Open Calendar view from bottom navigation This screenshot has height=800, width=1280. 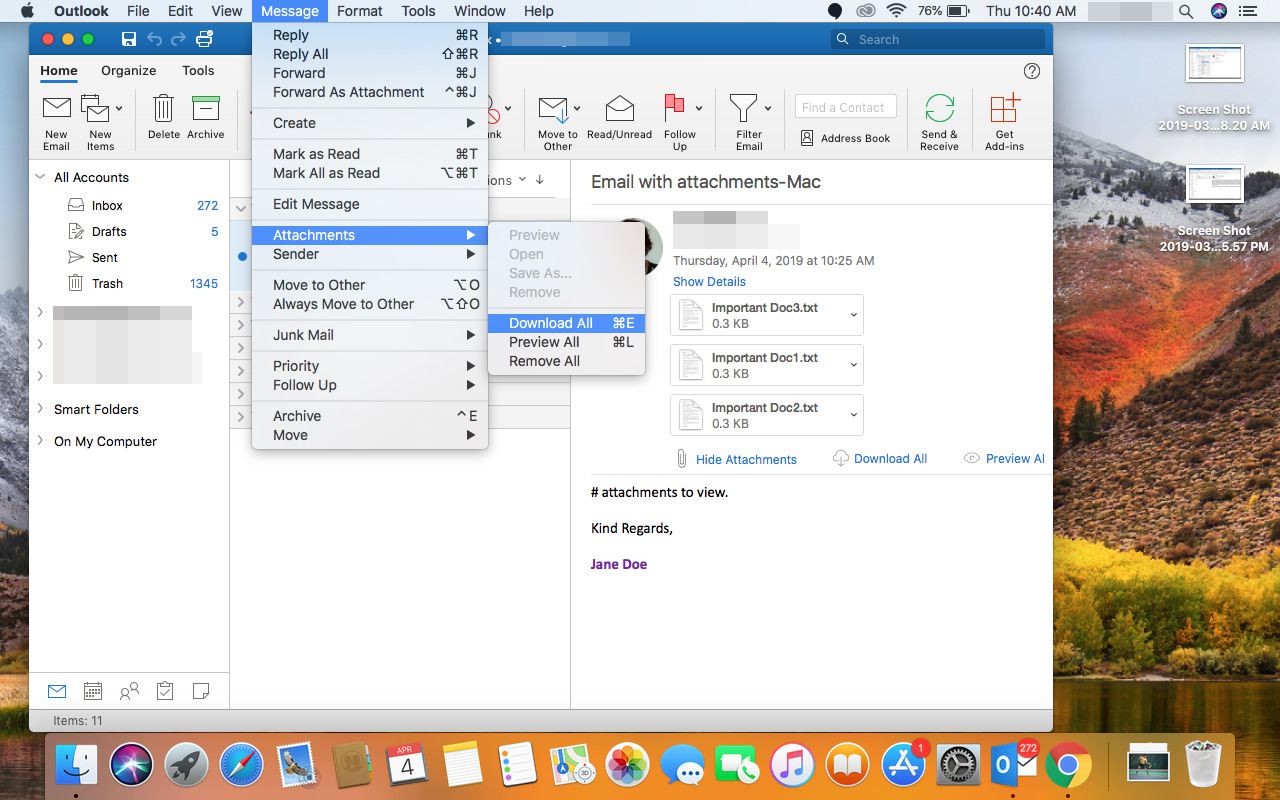pyautogui.click(x=93, y=691)
